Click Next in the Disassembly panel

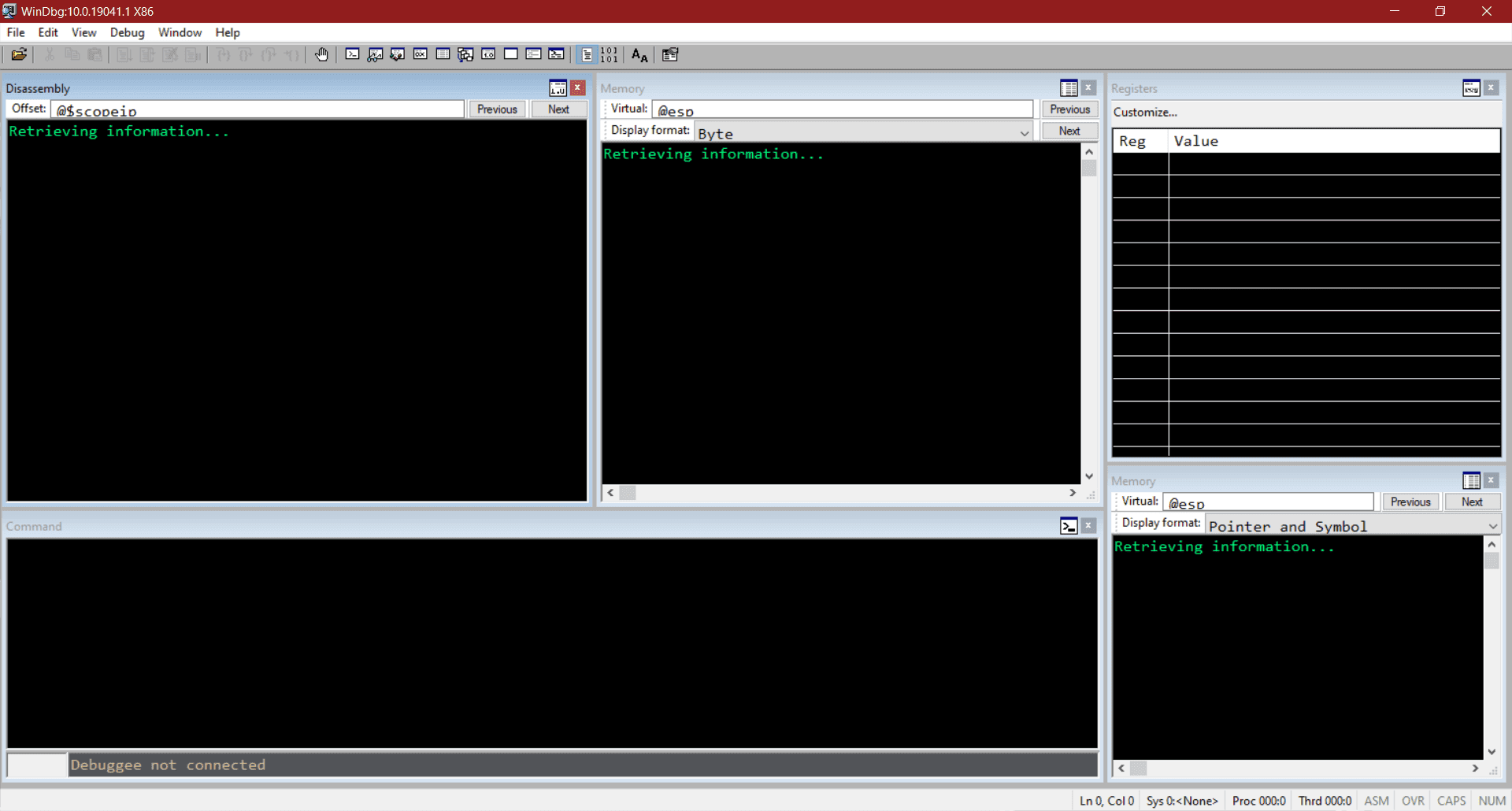(558, 109)
